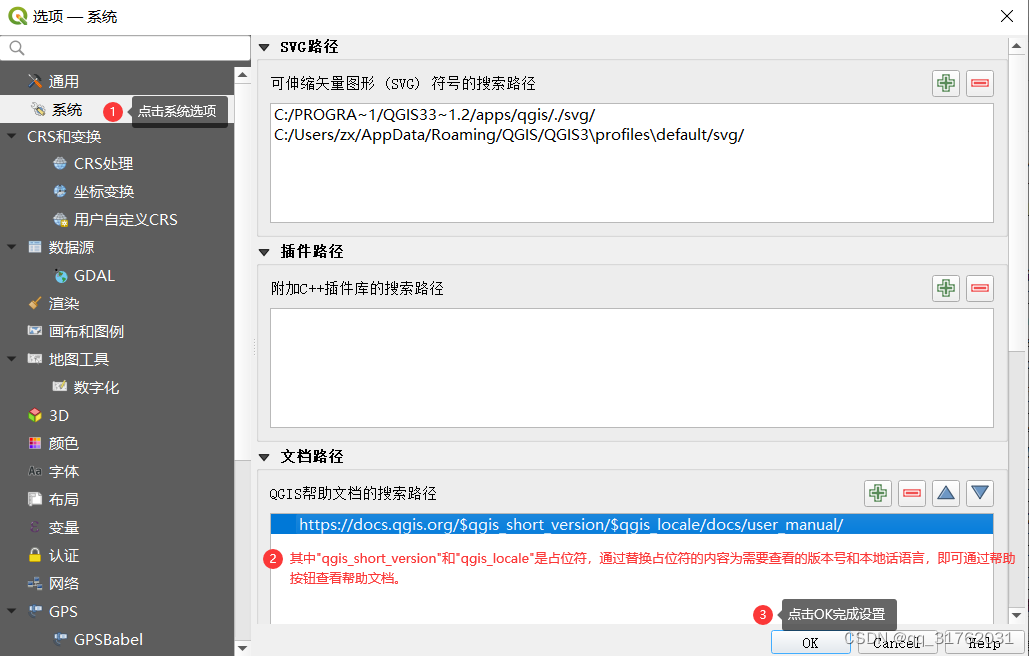Click the 用户自定义CRS icon

60,219
